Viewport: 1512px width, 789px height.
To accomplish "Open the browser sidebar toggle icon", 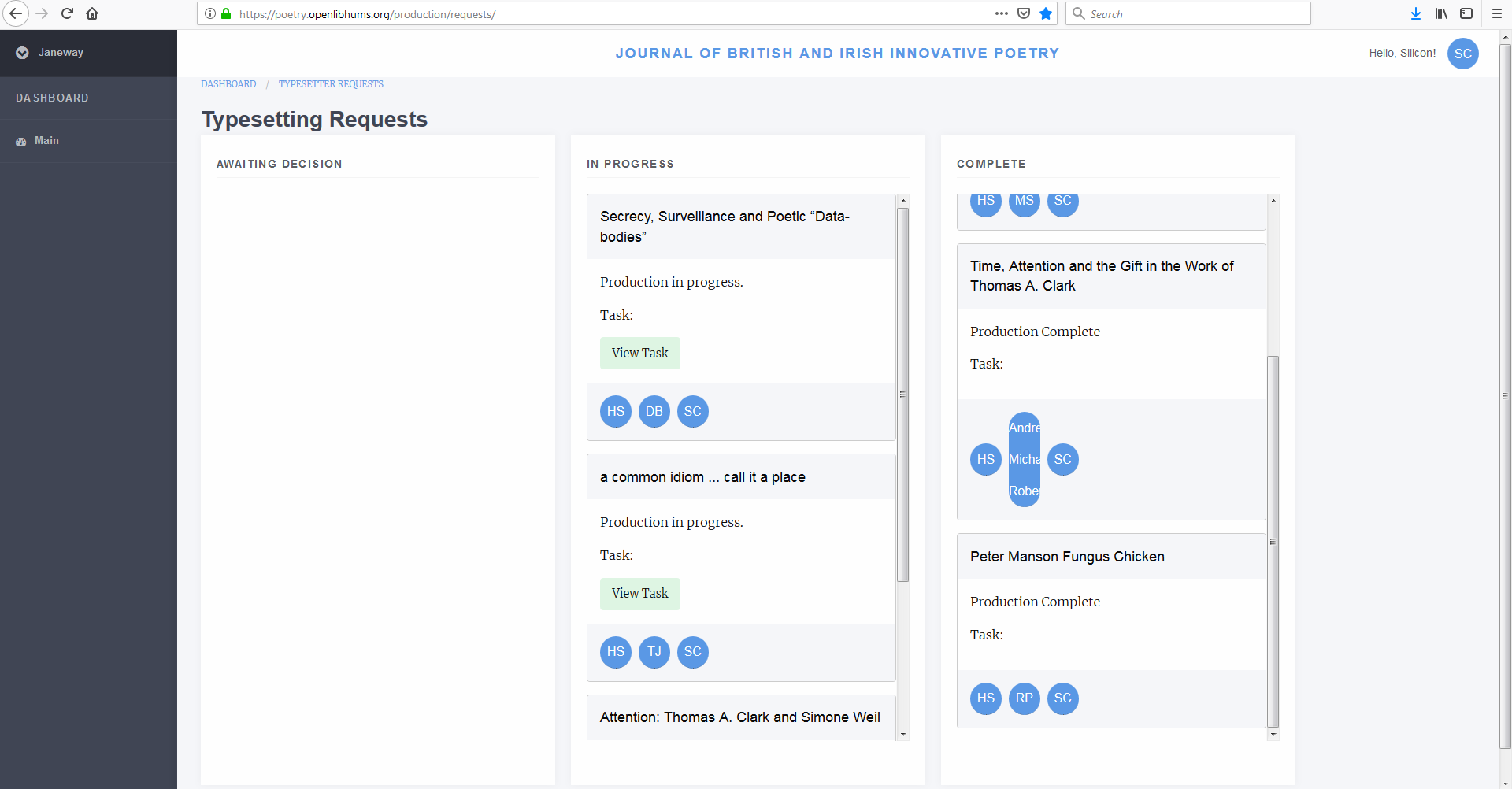I will coord(1467,13).
